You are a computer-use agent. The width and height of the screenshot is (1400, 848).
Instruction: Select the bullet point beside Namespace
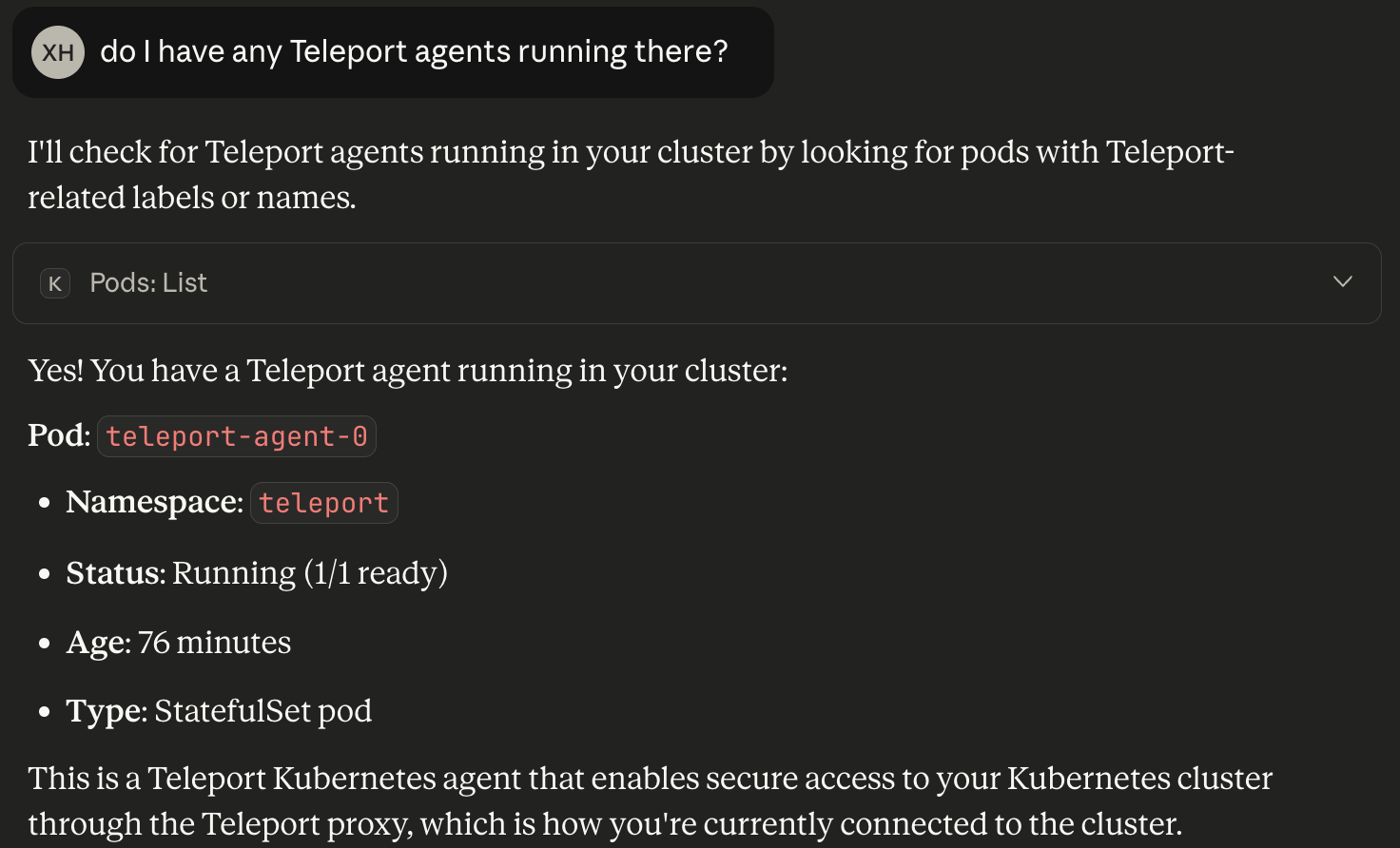coord(43,503)
